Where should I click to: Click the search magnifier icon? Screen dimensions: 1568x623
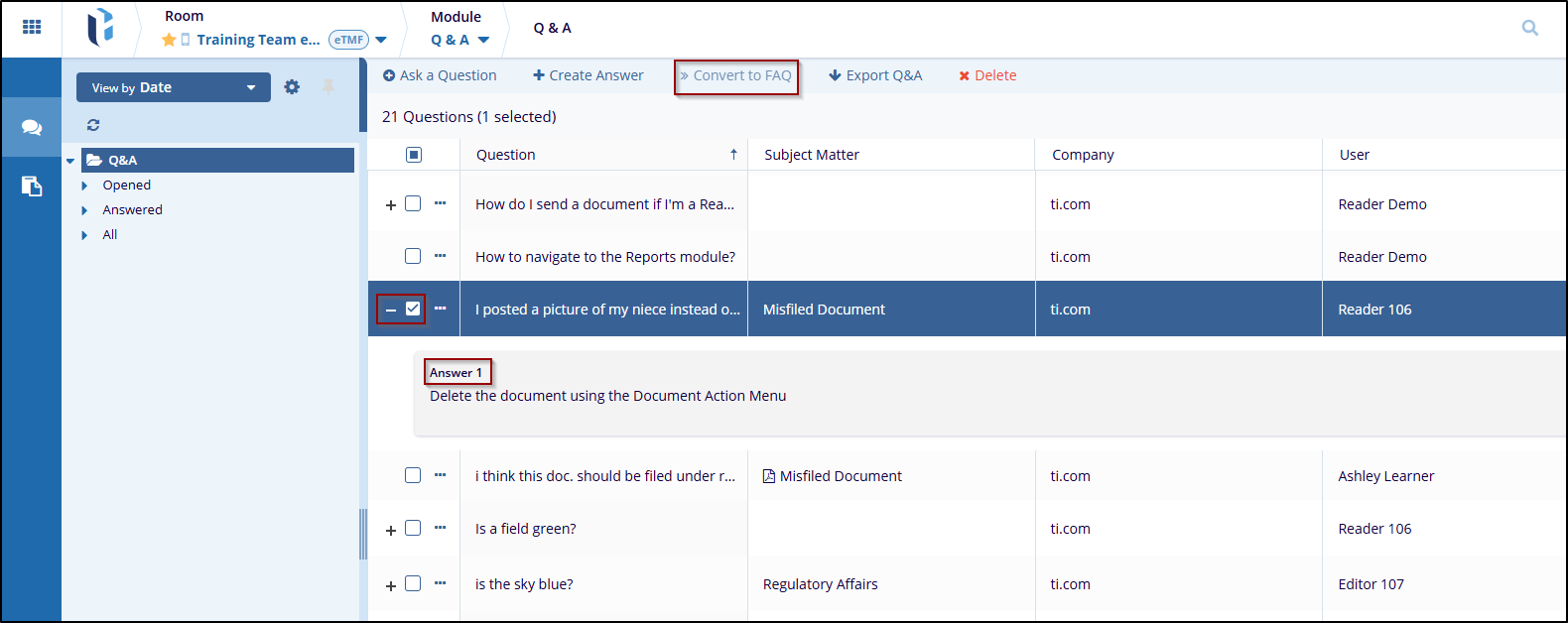tap(1529, 28)
